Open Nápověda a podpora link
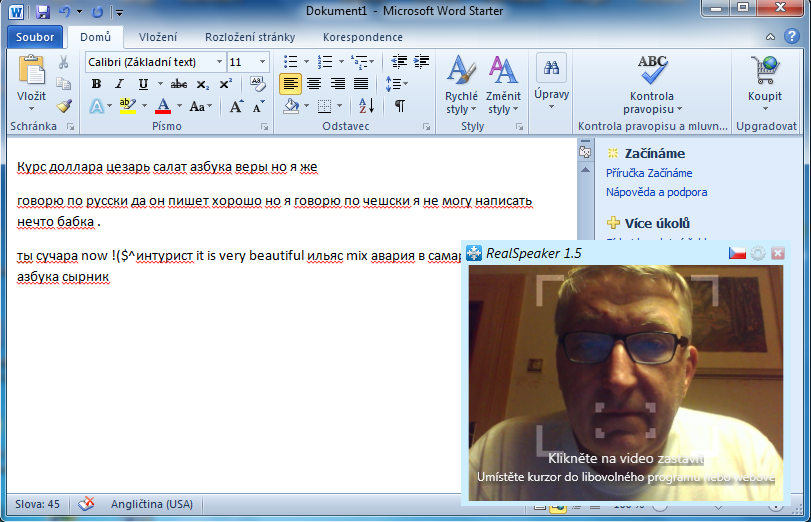The width and height of the screenshot is (811, 522). [x=656, y=192]
